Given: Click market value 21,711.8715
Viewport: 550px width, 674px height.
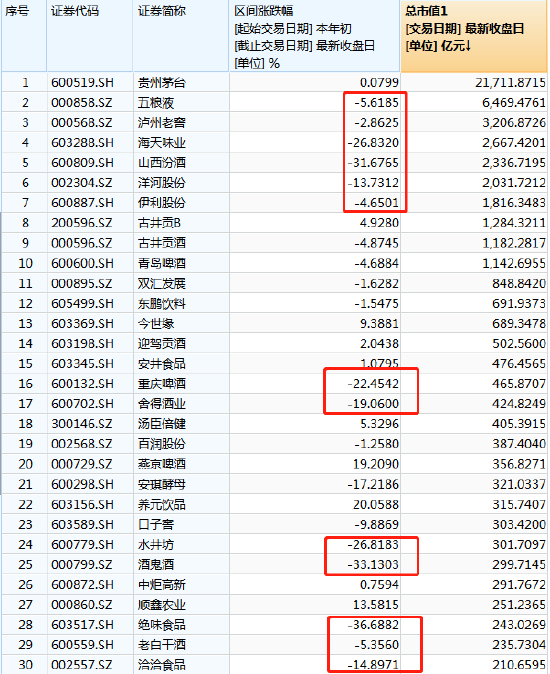Looking at the screenshot, I should coord(510,83).
